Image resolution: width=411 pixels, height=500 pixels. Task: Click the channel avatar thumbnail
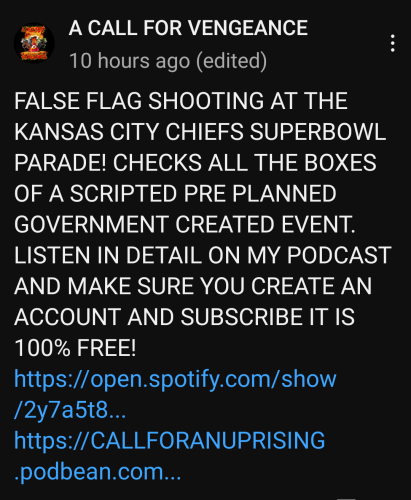point(34,43)
